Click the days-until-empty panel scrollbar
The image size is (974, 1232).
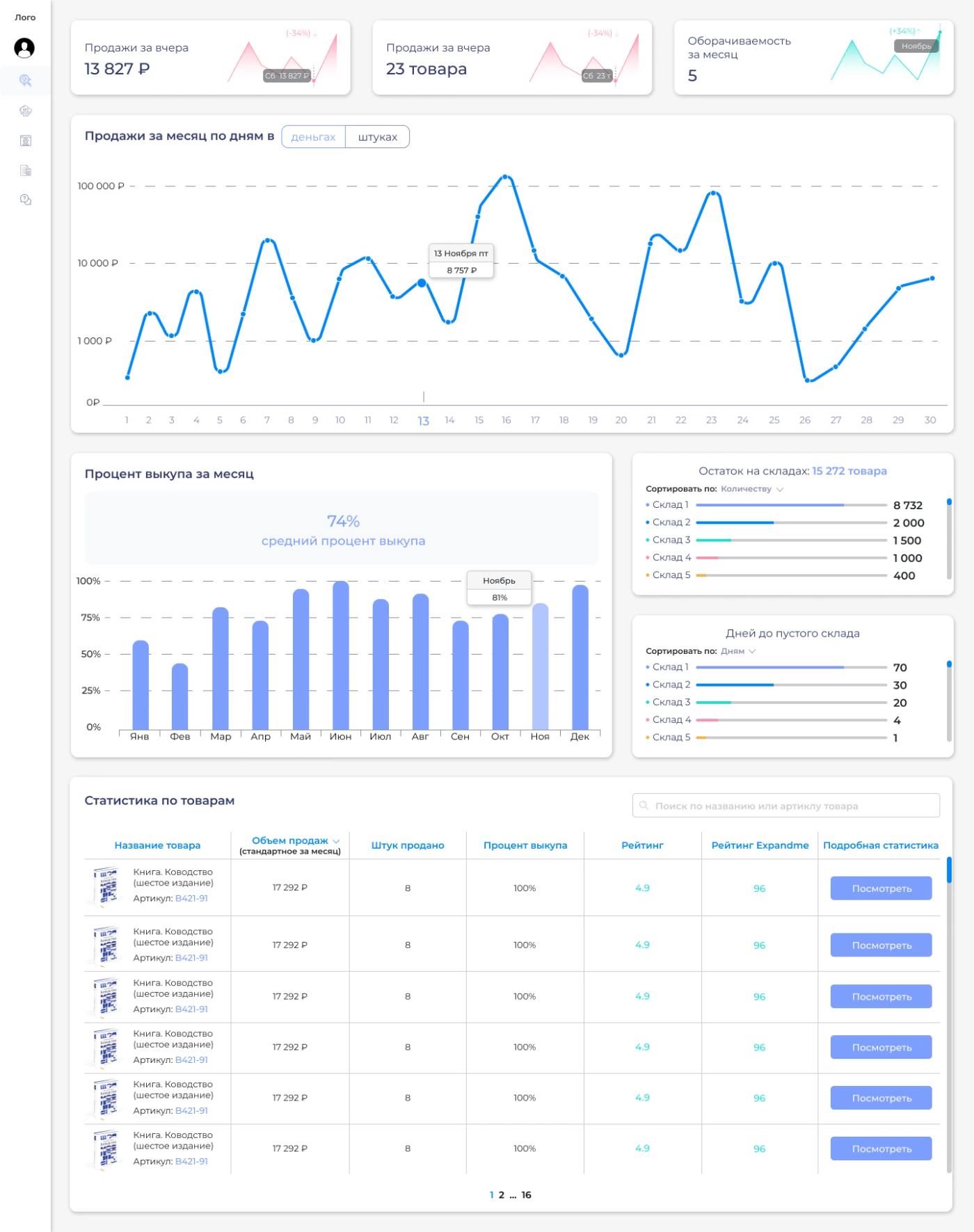point(949,701)
